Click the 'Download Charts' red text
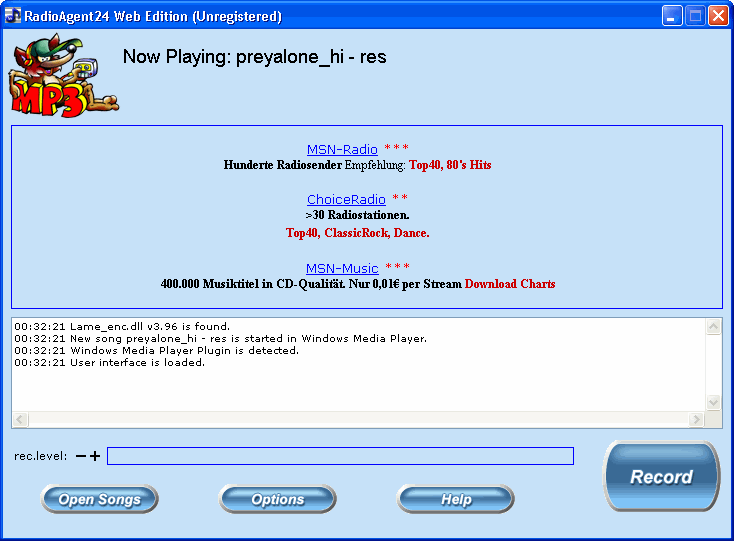The width and height of the screenshot is (734, 541). tap(510, 284)
